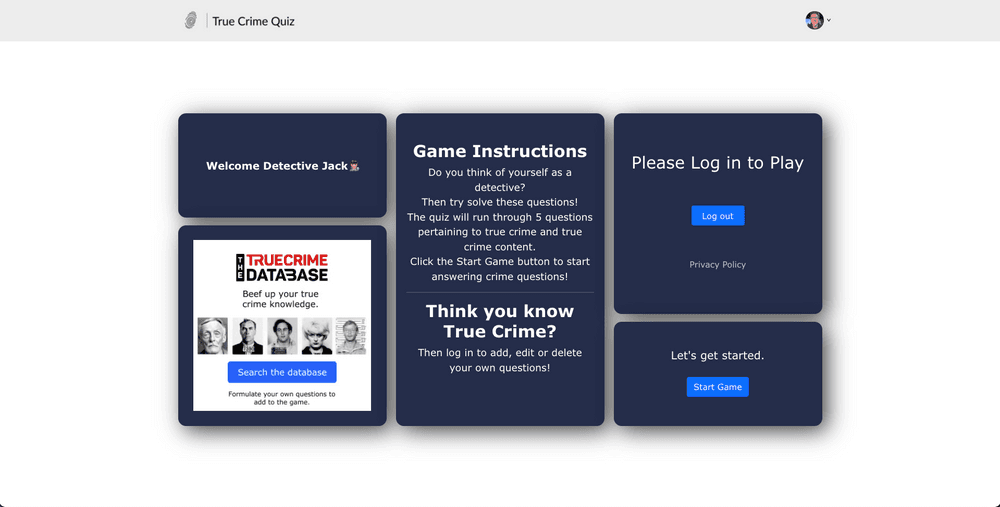
Task: Select the blonde woman mugshot
Action: click(317, 336)
